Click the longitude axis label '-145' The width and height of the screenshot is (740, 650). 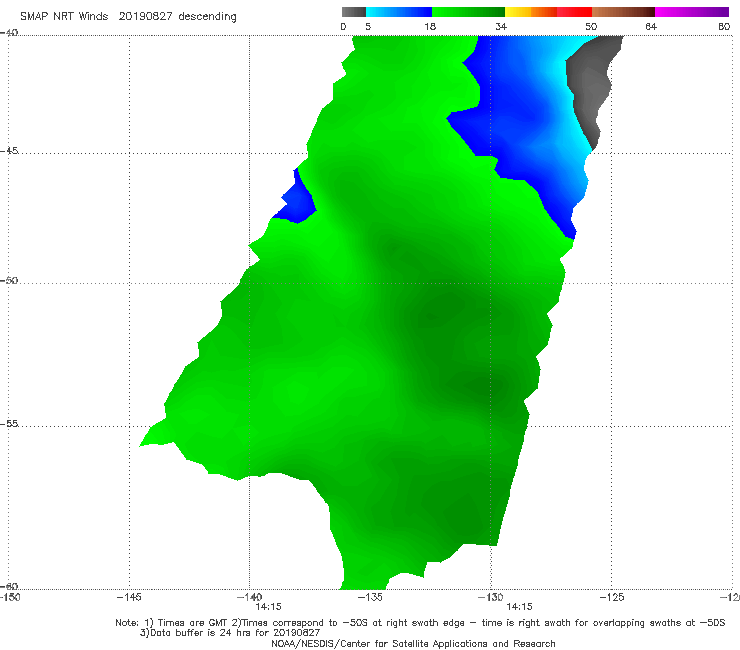pyautogui.click(x=129, y=598)
